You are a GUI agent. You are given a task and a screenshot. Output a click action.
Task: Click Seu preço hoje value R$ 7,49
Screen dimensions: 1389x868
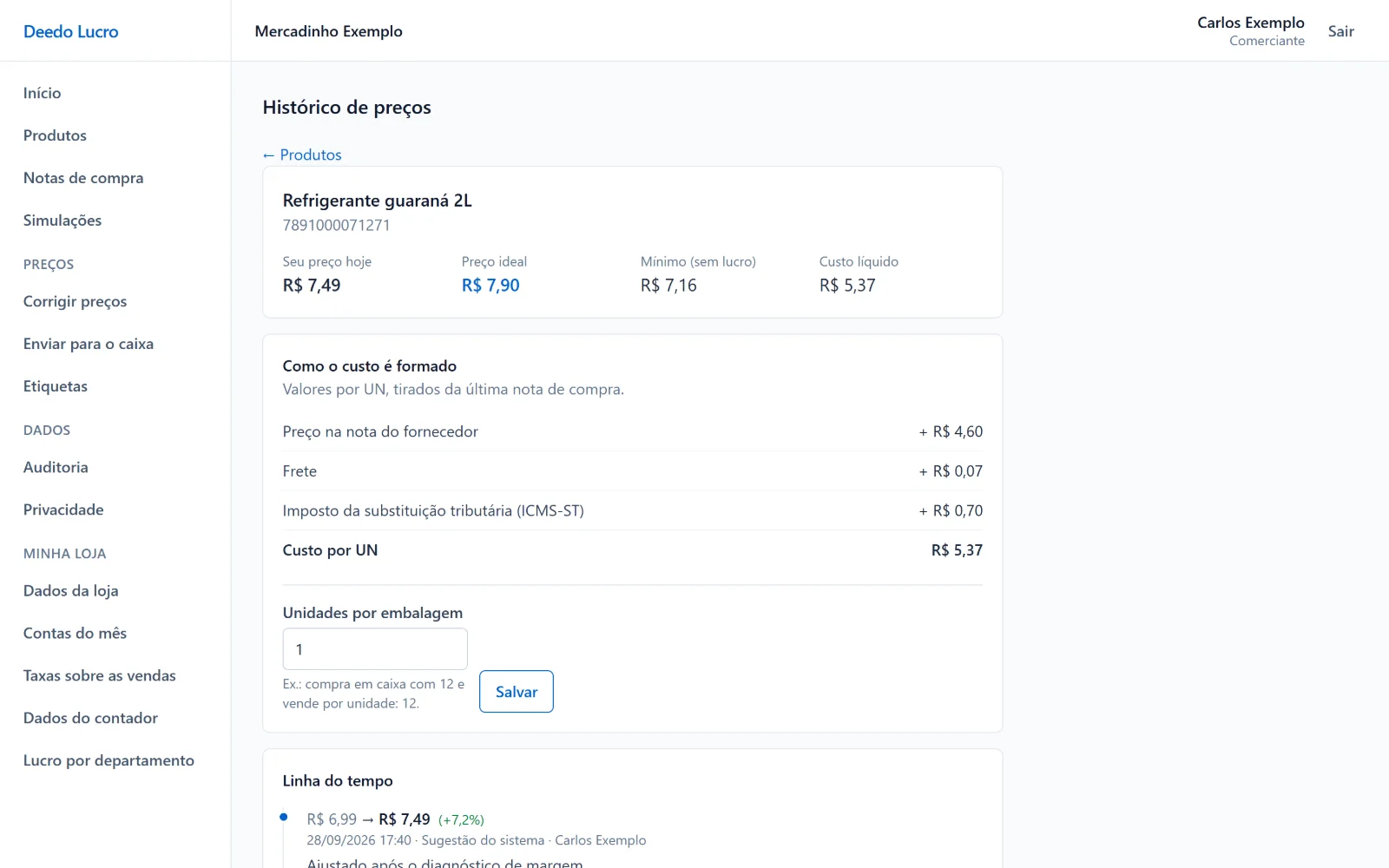pos(312,286)
